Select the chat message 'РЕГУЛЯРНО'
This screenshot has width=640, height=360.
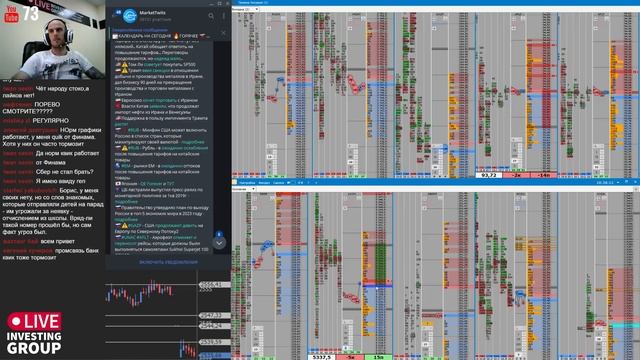[50, 121]
